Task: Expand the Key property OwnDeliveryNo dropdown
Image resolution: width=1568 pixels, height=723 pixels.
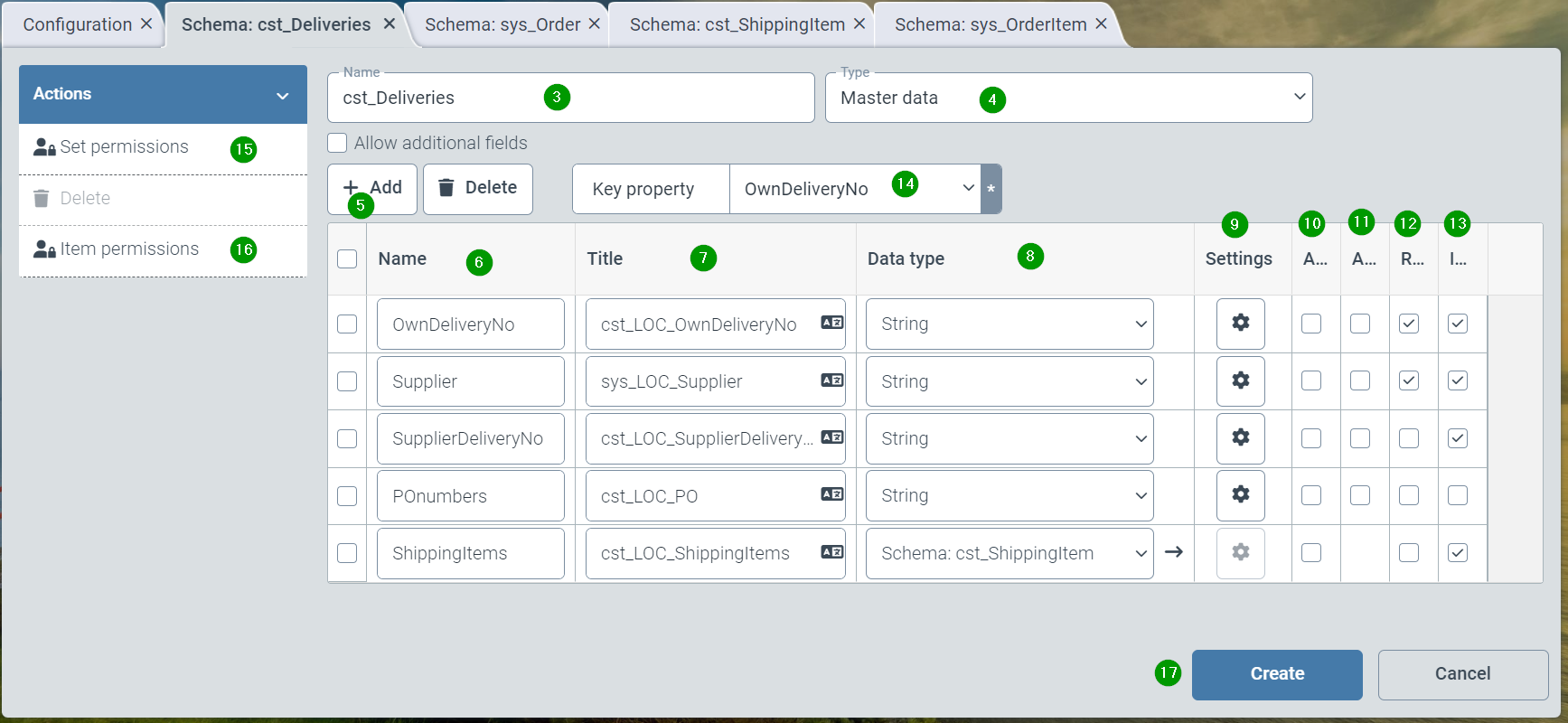Action: pos(854,189)
